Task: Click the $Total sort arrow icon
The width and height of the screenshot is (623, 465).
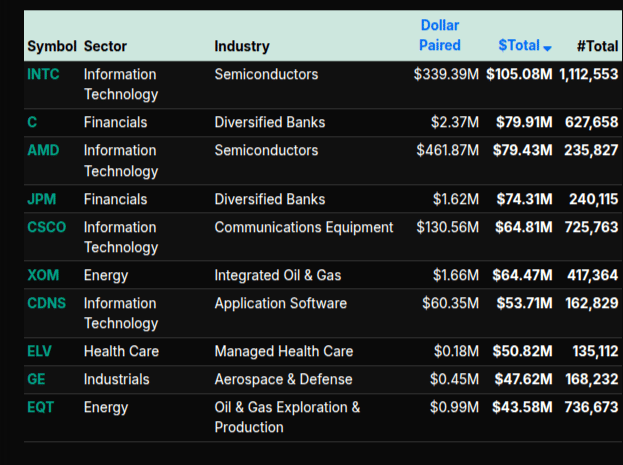Action: tap(548, 47)
